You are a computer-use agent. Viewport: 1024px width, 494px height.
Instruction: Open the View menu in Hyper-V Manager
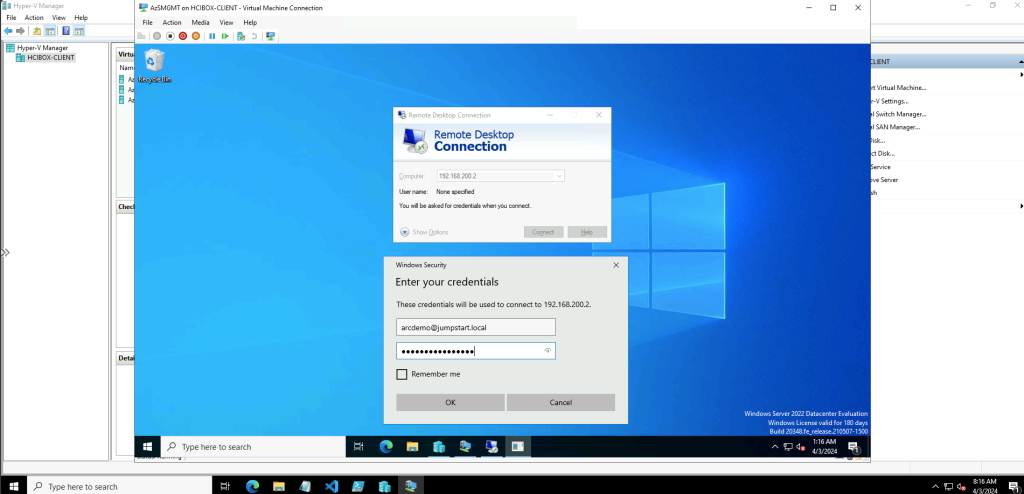(59, 18)
